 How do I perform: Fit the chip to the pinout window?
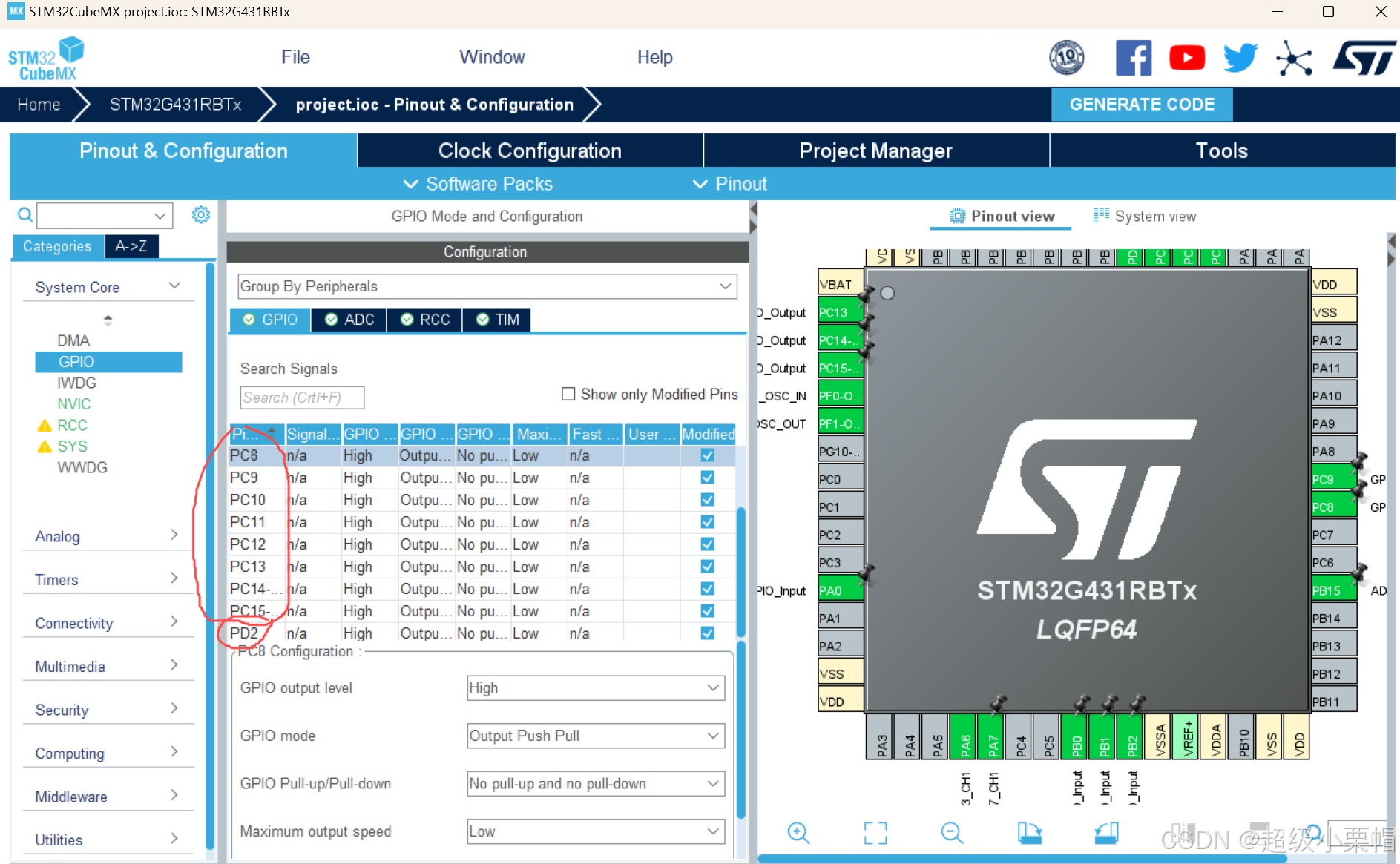click(x=875, y=833)
